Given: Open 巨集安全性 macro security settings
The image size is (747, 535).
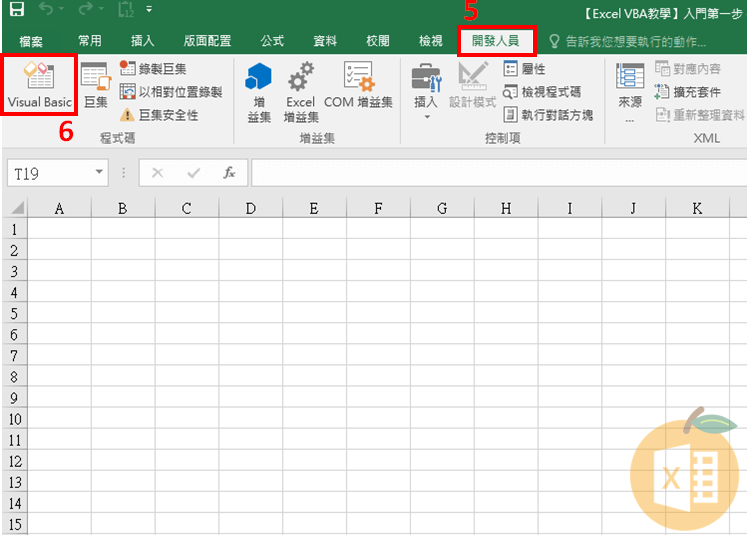Looking at the screenshot, I should pos(166,115).
